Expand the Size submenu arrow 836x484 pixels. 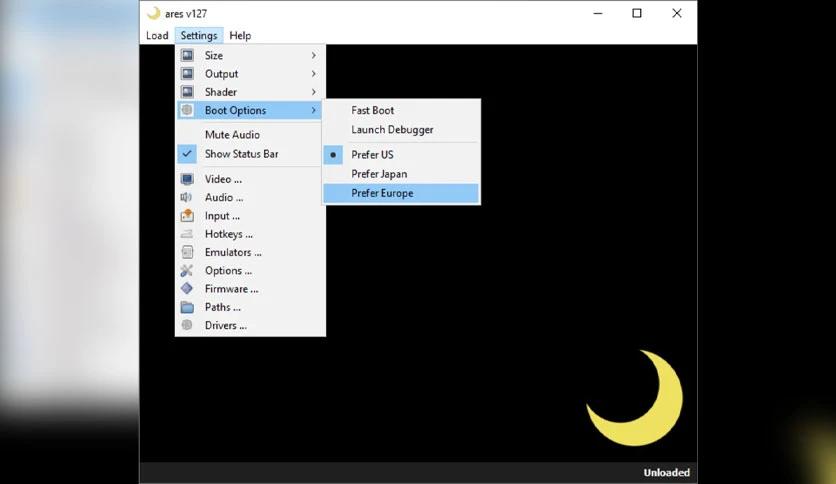click(x=314, y=55)
